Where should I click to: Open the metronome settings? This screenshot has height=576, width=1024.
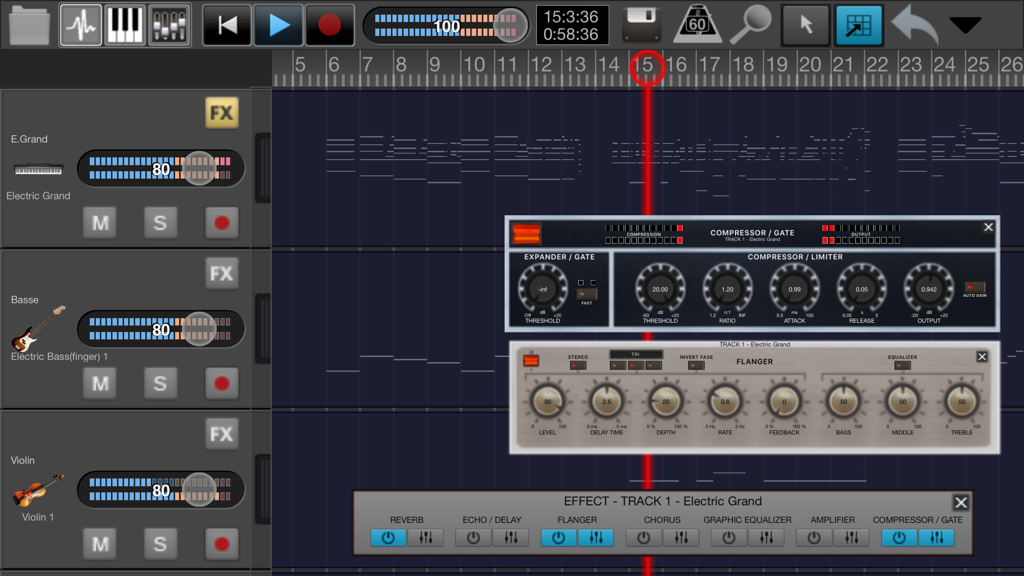(x=697, y=25)
